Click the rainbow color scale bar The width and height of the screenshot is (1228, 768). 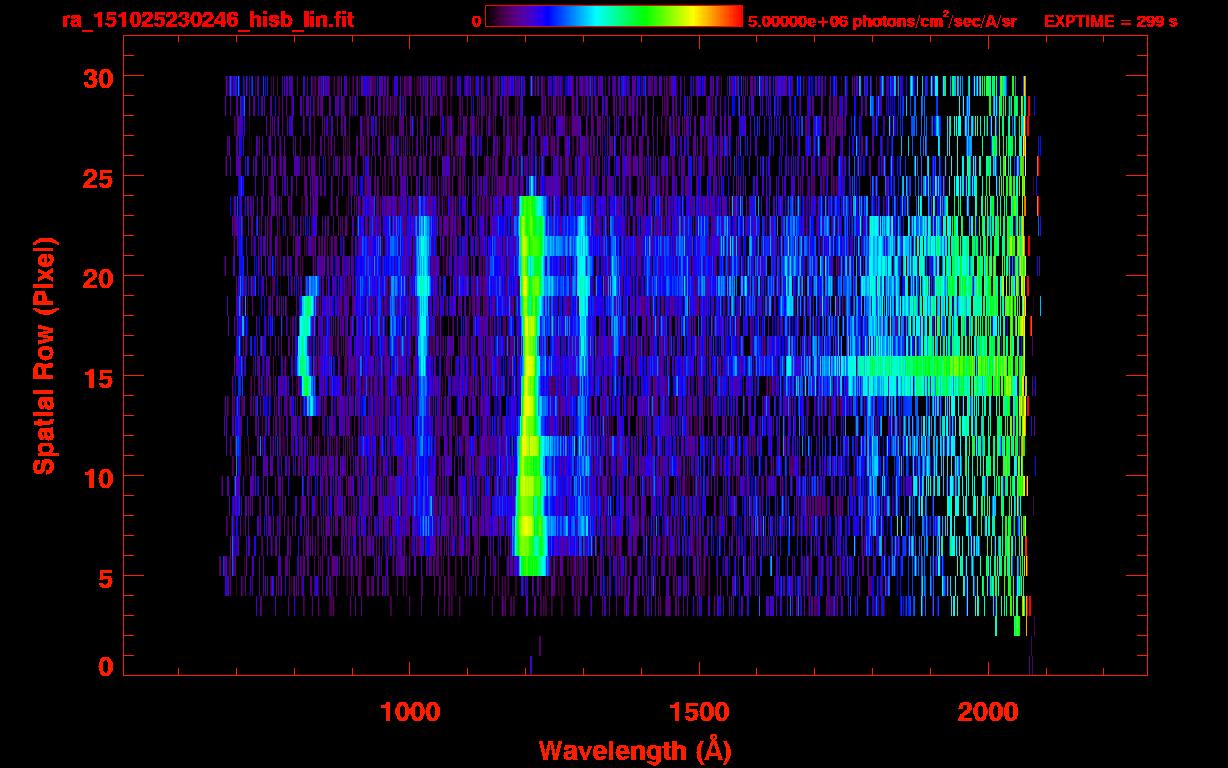(x=614, y=16)
